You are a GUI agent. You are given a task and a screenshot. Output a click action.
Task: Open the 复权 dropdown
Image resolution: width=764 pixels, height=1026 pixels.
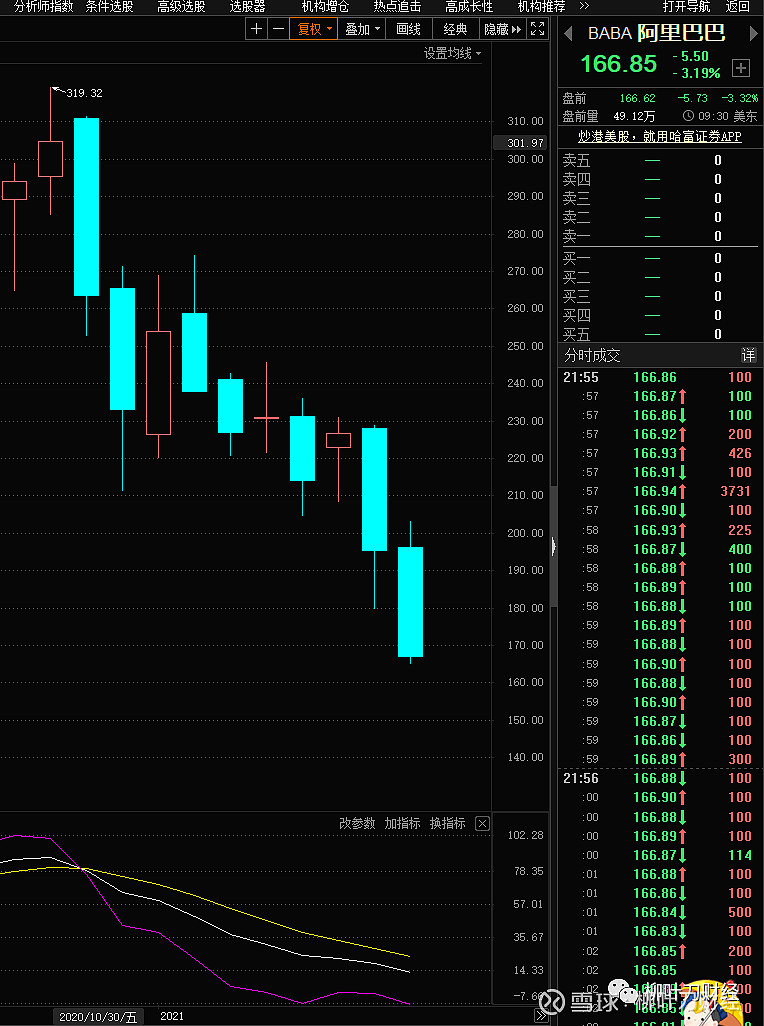coord(314,29)
